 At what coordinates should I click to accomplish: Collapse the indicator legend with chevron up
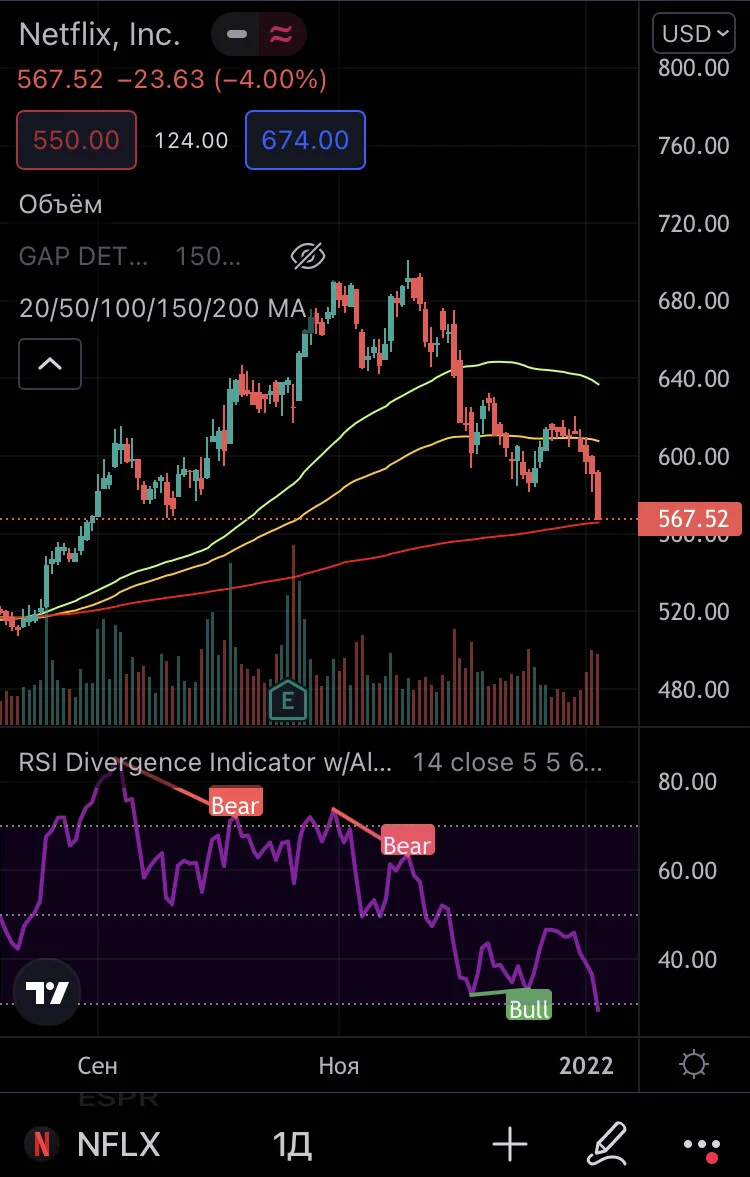(x=50, y=364)
